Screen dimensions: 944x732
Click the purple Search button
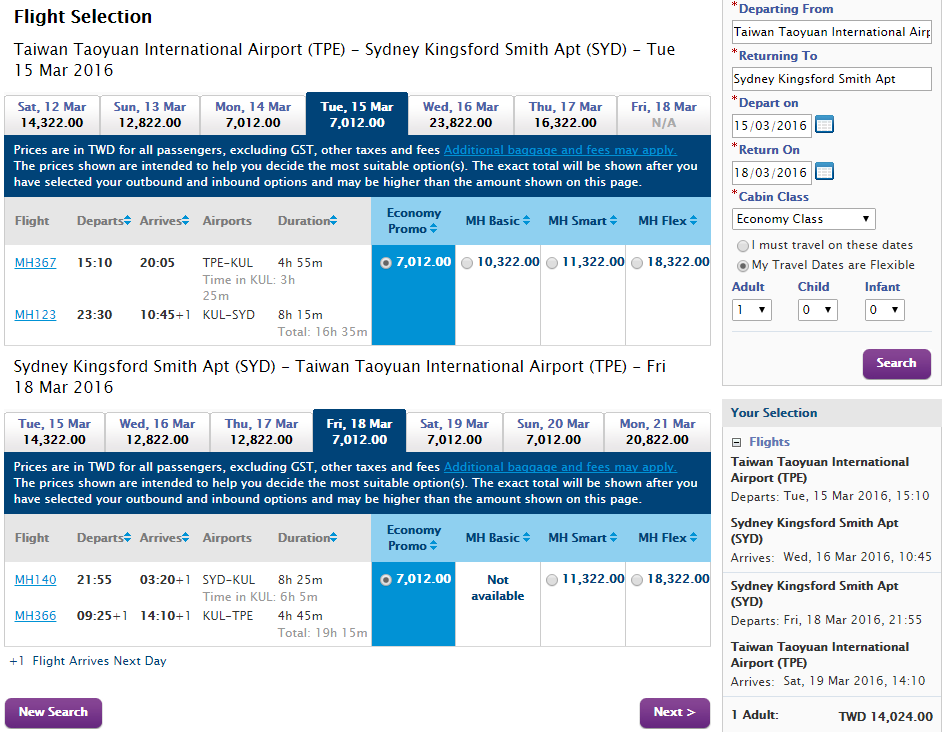(896, 364)
